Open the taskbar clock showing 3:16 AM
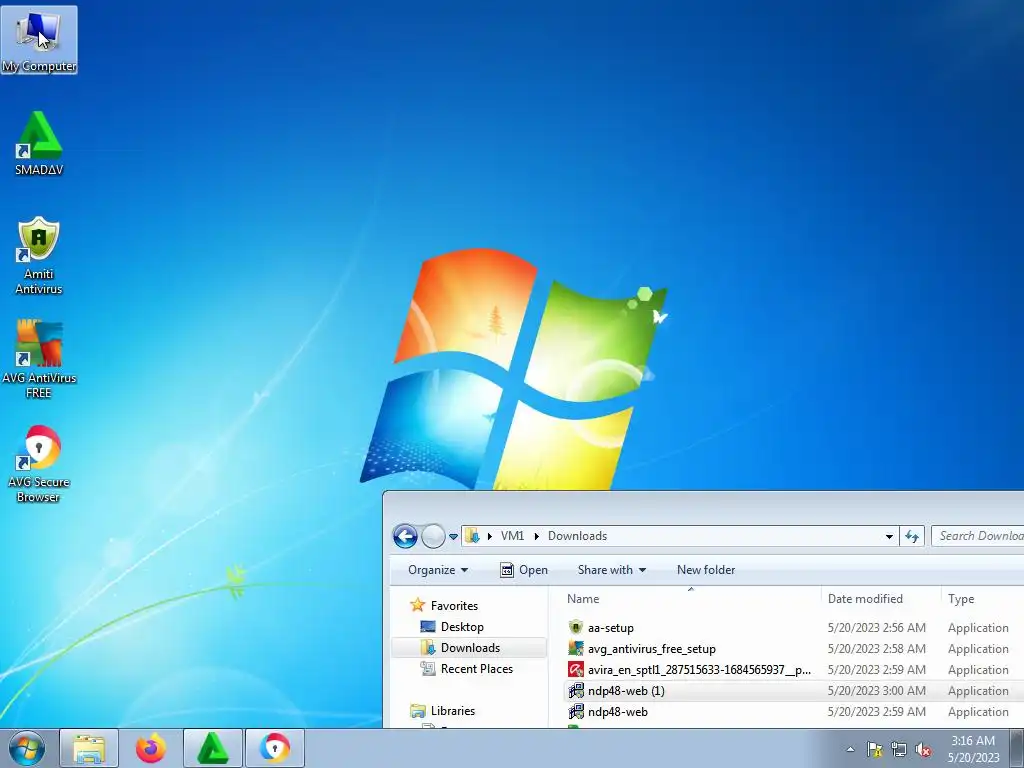The height and width of the screenshot is (768, 1024). [974, 749]
